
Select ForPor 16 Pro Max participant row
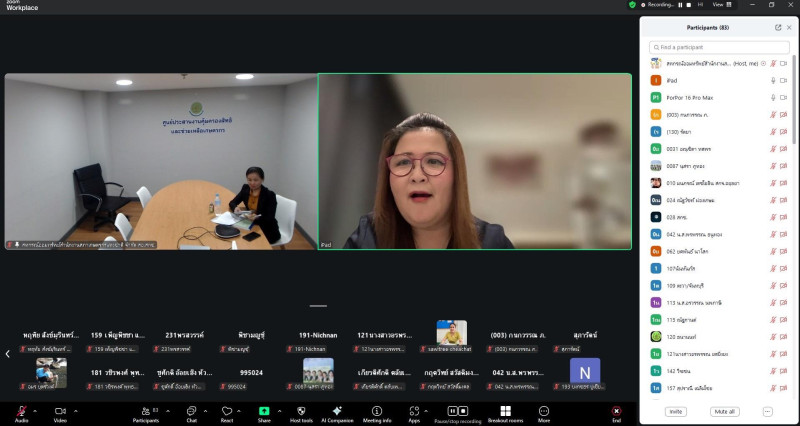(x=719, y=97)
